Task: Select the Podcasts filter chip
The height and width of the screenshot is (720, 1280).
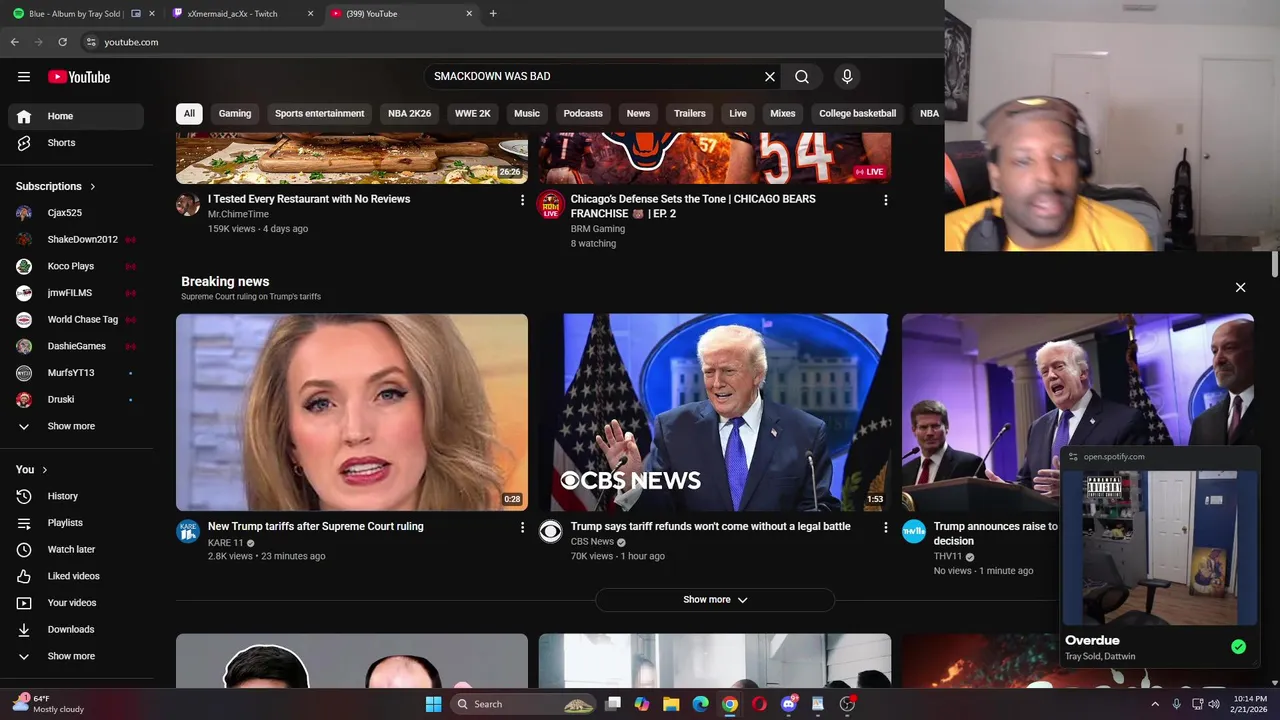Action: (x=583, y=113)
